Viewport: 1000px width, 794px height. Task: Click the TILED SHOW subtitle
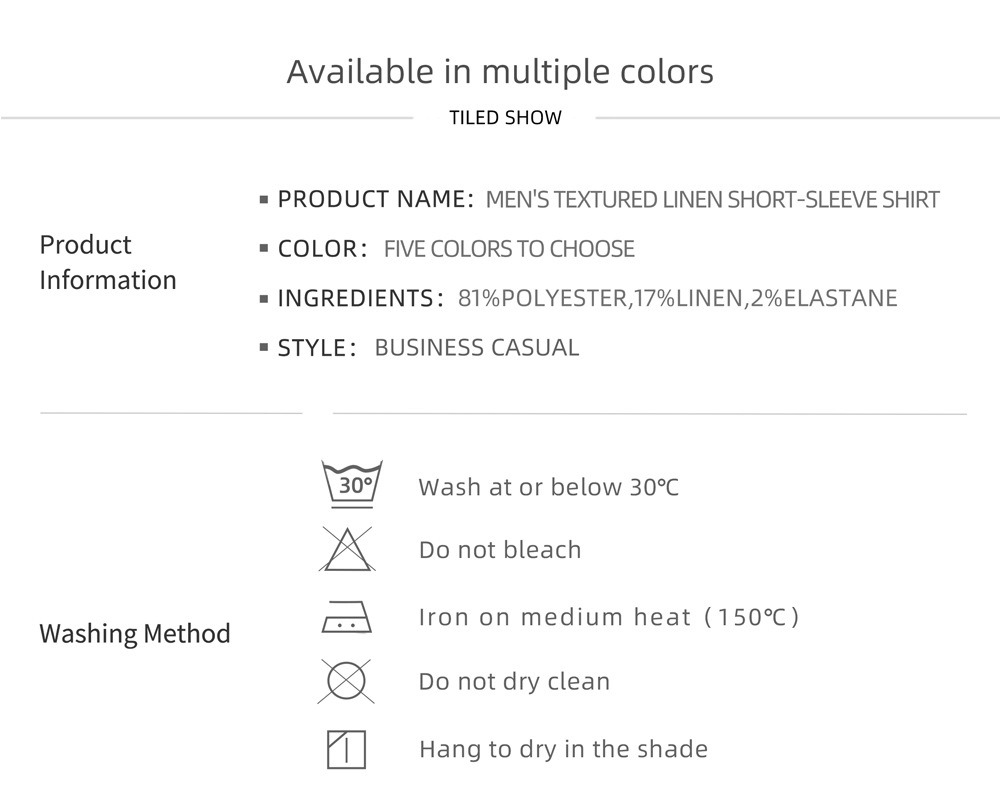(x=505, y=118)
